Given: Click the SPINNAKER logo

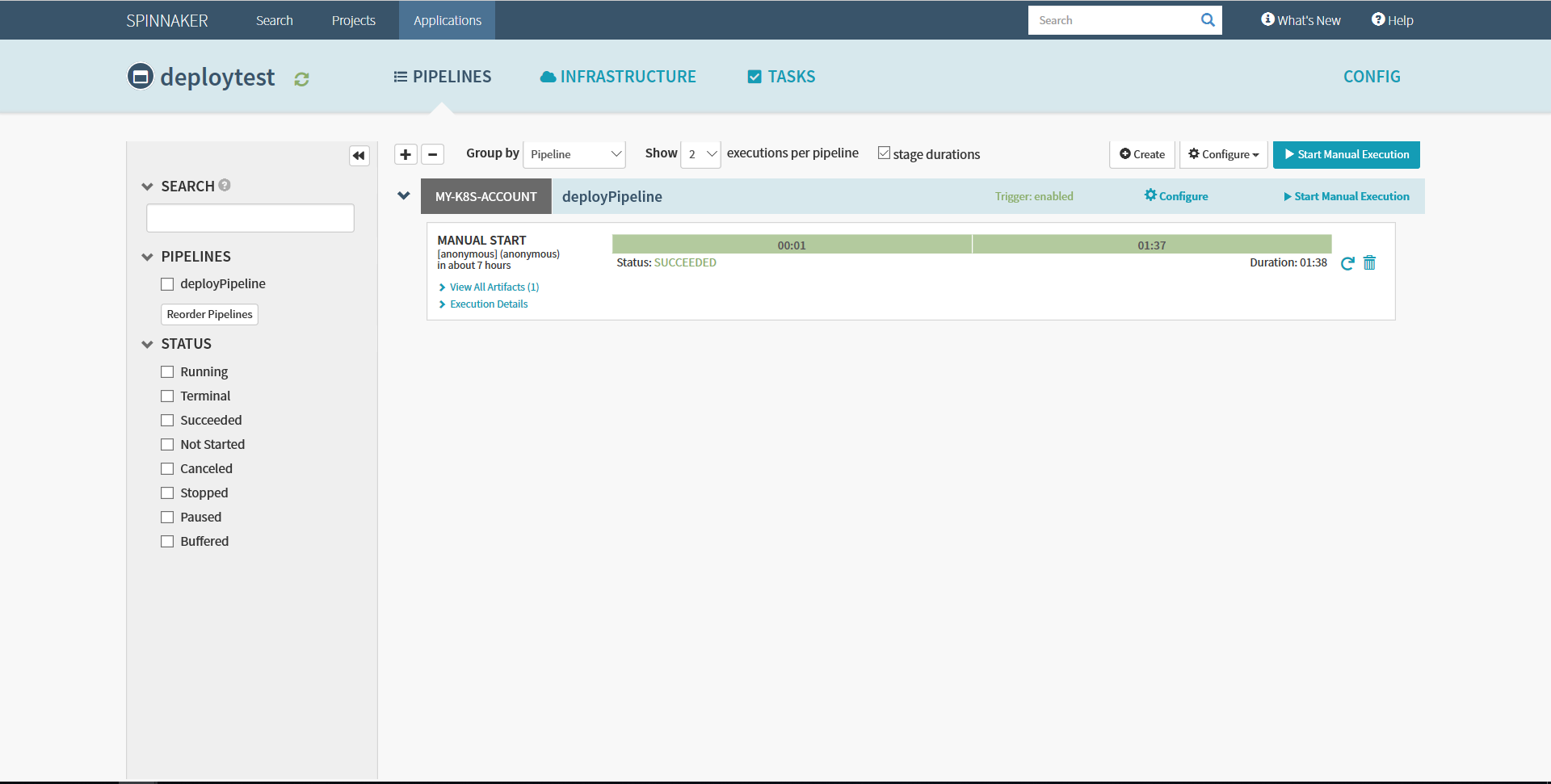Looking at the screenshot, I should click(x=167, y=21).
